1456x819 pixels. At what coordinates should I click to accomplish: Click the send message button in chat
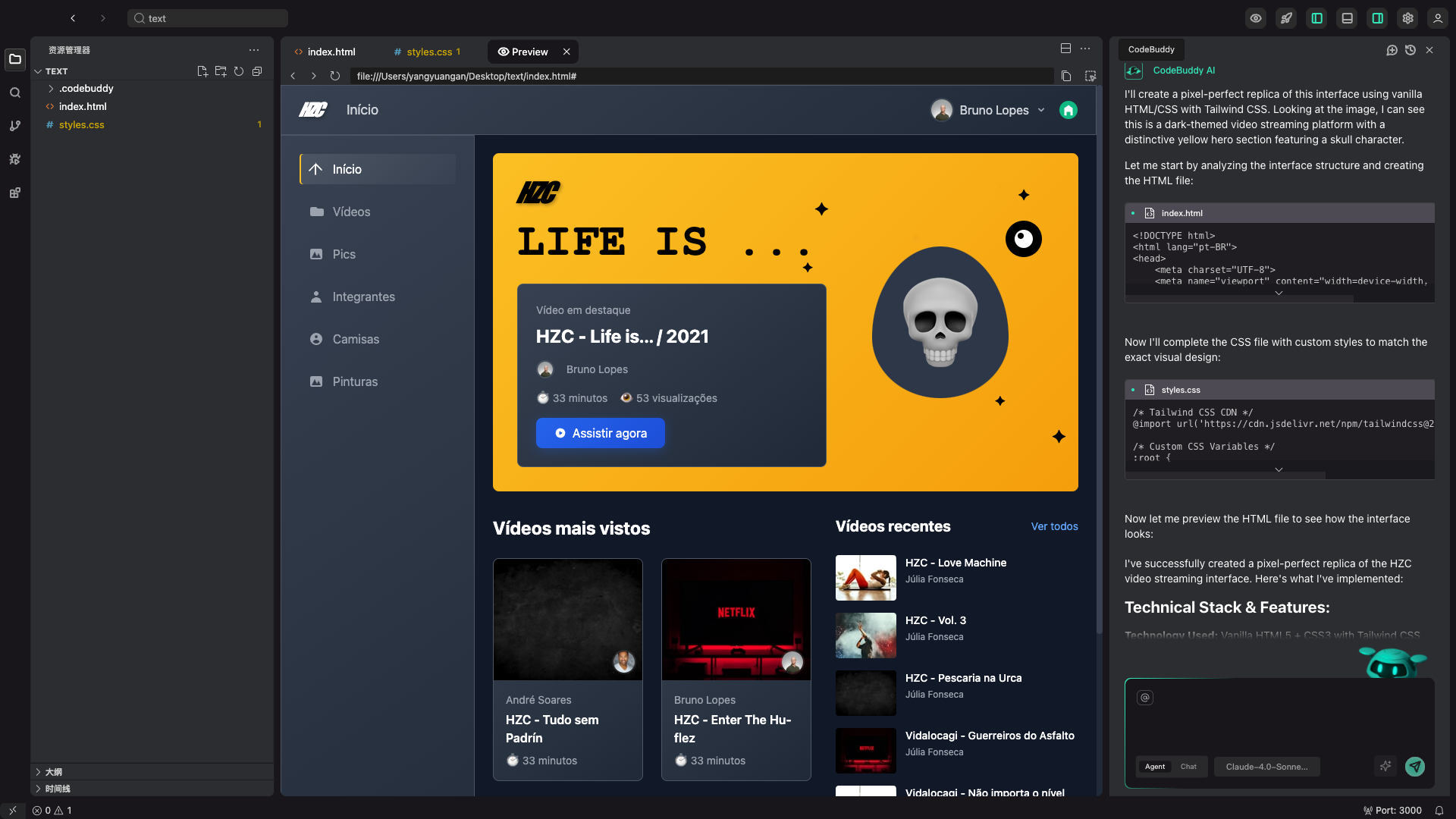coord(1414,767)
